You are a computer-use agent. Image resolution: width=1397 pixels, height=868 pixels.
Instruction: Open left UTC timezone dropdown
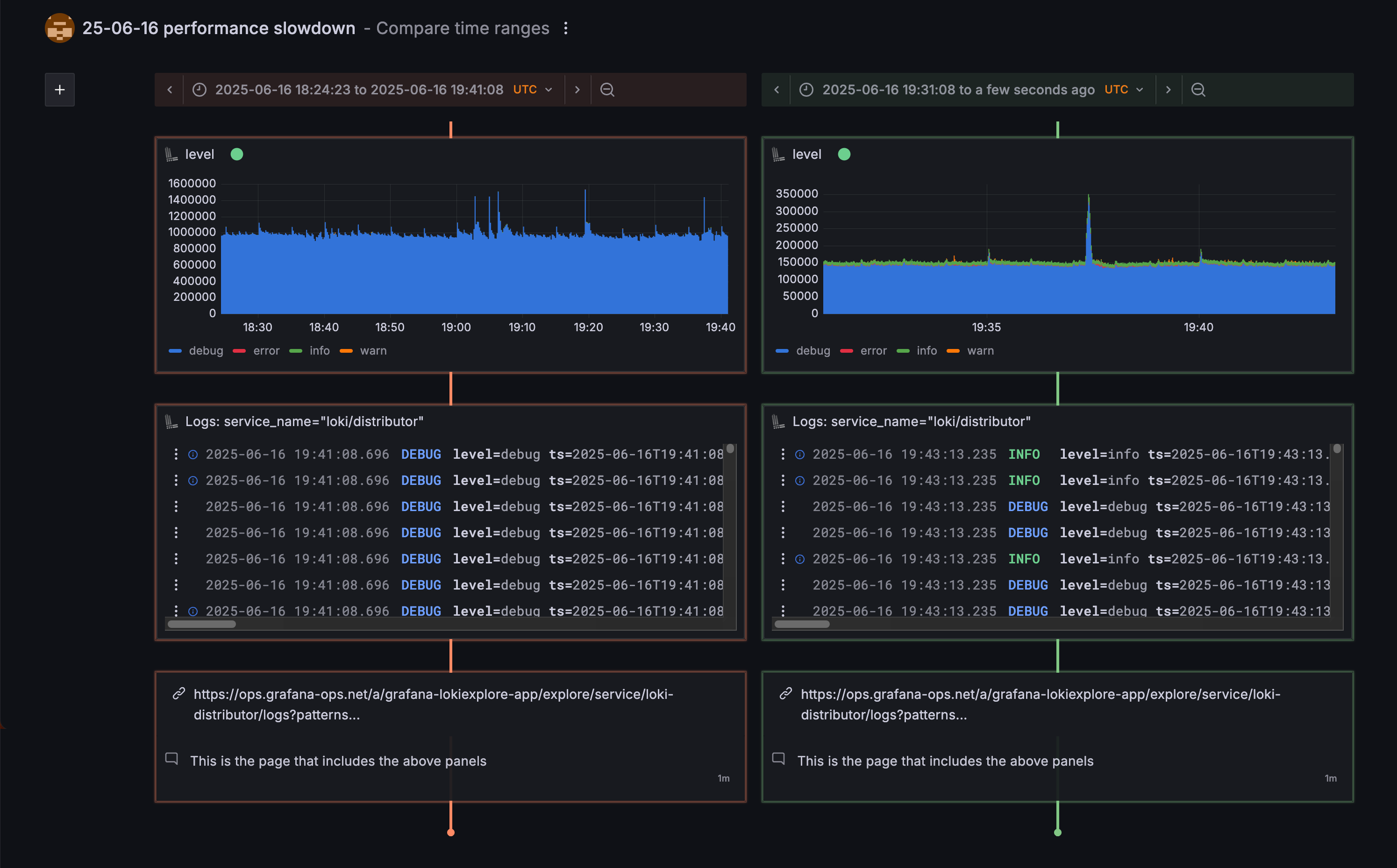click(x=532, y=90)
